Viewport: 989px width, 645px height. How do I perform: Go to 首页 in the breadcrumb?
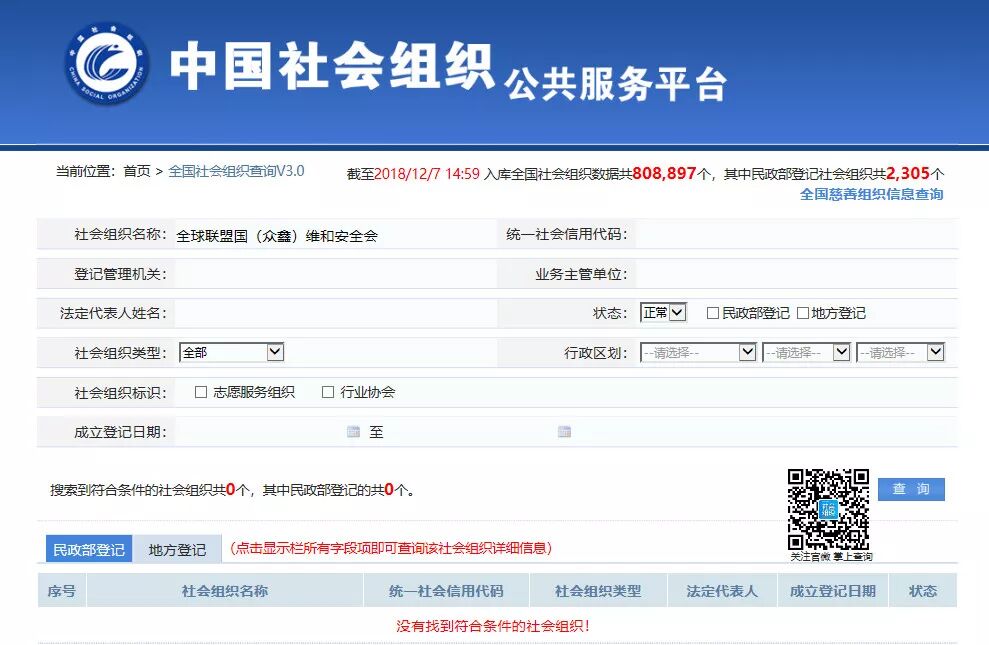137,171
